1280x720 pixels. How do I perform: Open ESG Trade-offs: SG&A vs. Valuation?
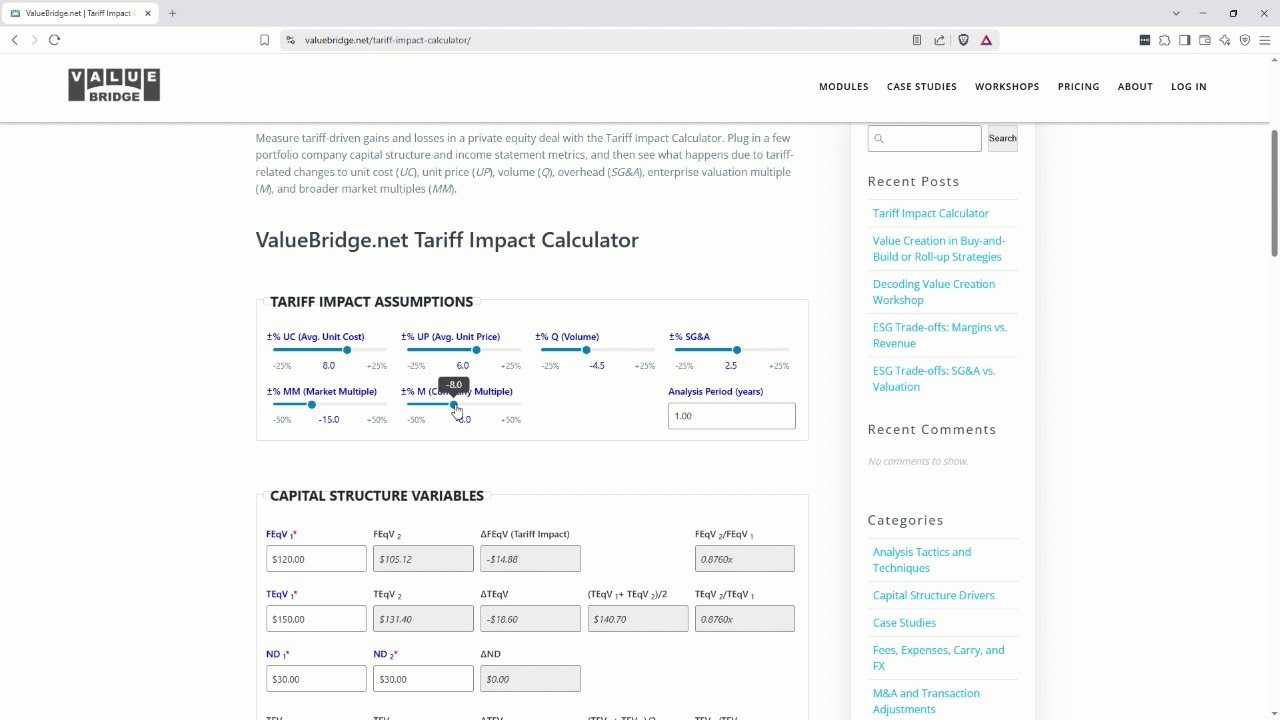934,379
